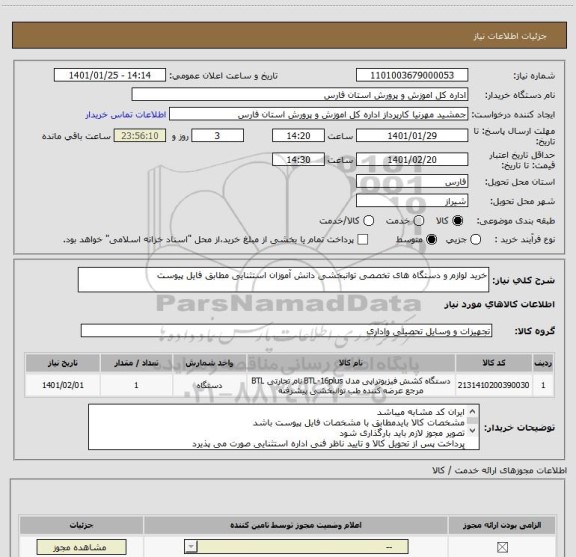
Task: Click the الزامی بودن ارائه مجوز header
Action: tap(502, 525)
